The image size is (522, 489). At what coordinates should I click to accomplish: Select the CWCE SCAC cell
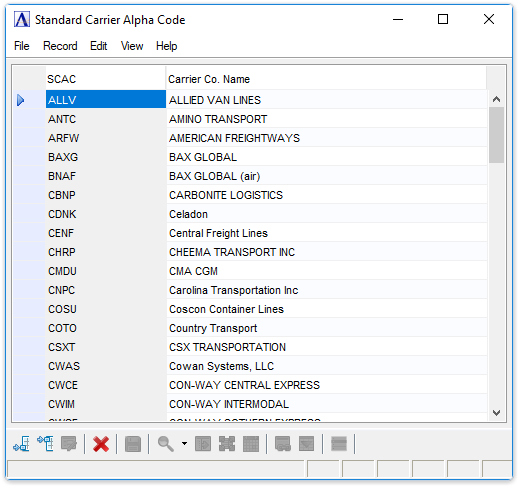(x=106, y=385)
